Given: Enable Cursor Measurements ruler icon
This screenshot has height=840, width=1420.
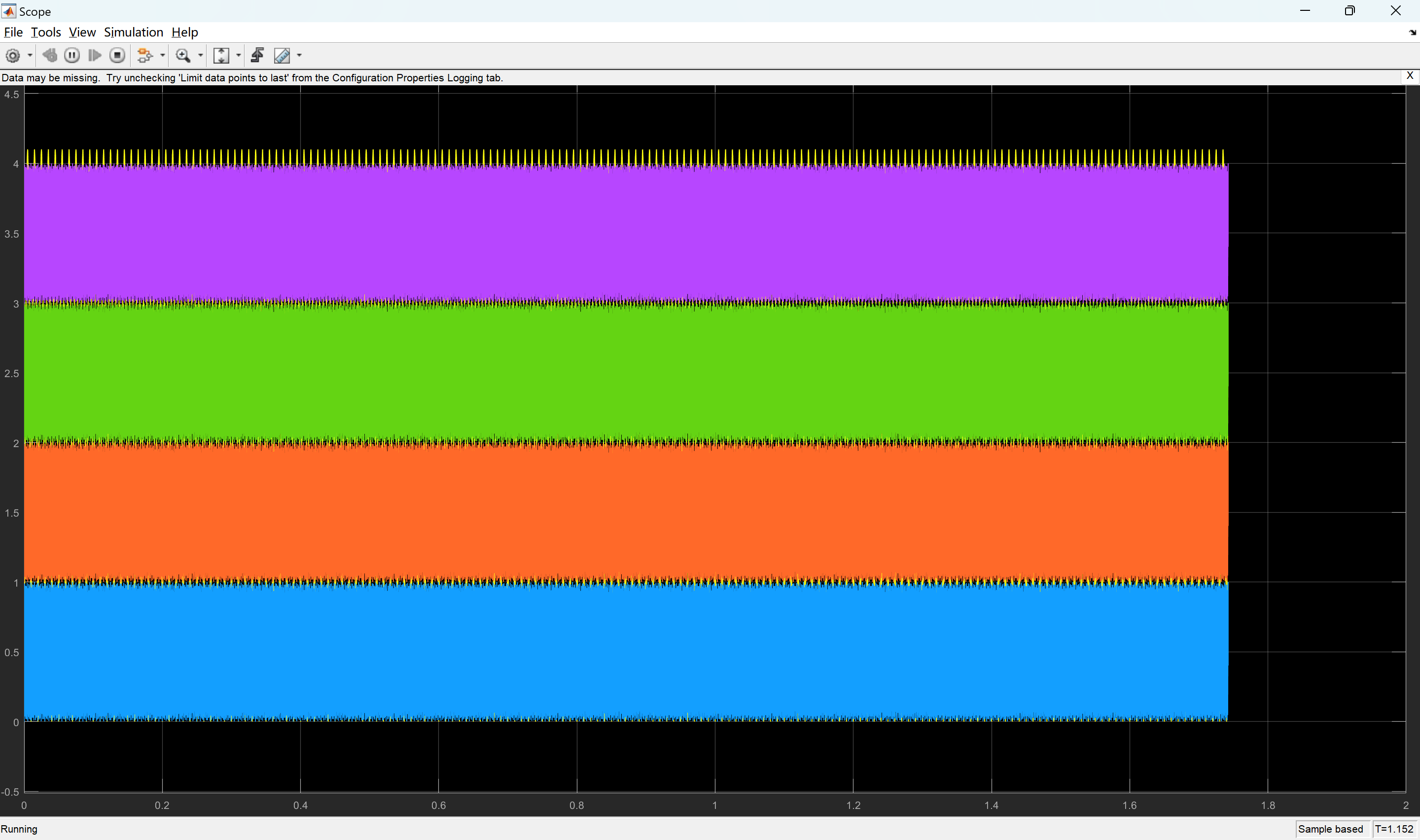Looking at the screenshot, I should [282, 56].
